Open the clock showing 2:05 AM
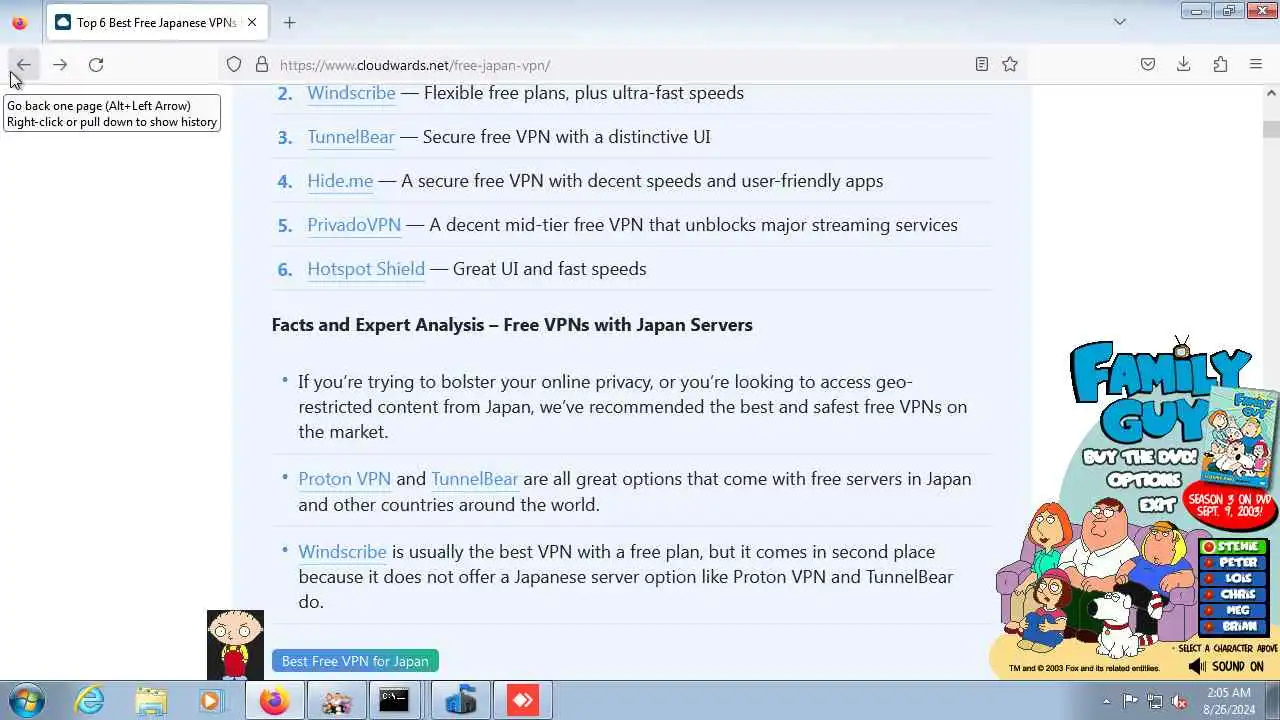The width and height of the screenshot is (1280, 720). click(x=1229, y=700)
